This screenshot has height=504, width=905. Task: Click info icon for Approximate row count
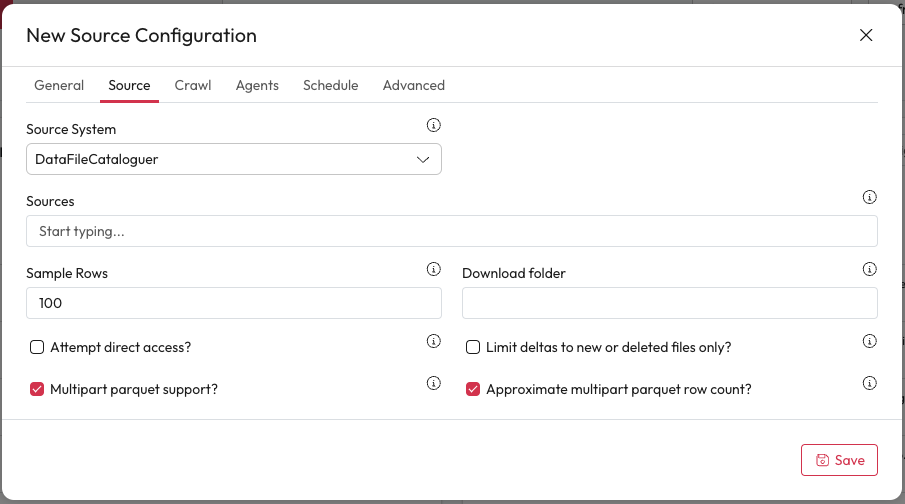869,383
